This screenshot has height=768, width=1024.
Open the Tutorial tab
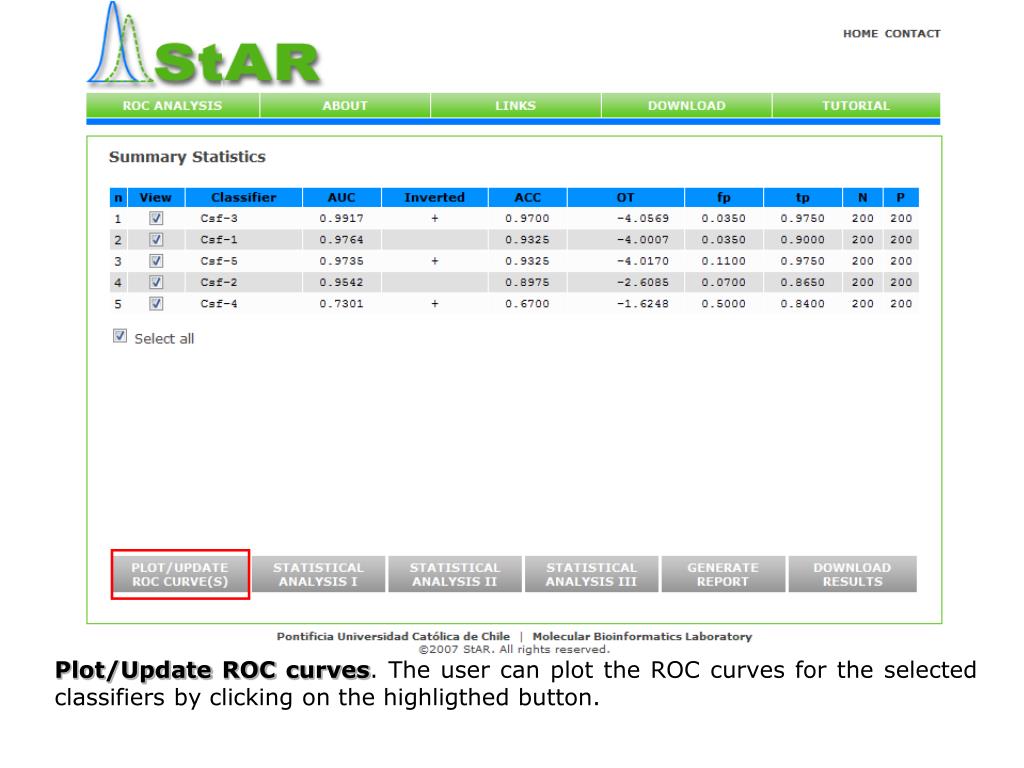pyautogui.click(x=855, y=105)
